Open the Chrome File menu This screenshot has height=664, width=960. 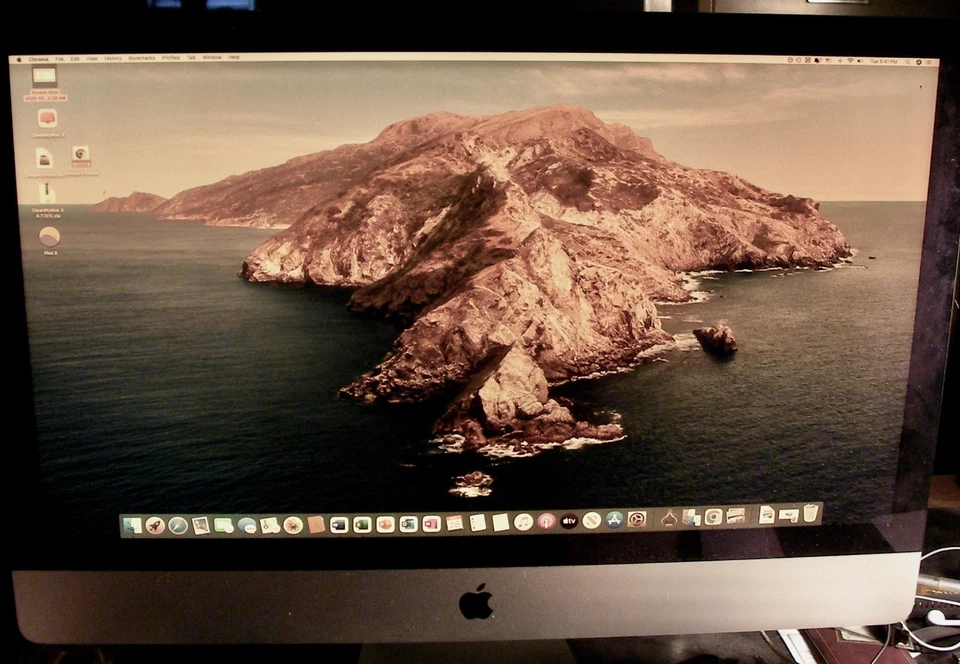tap(60, 58)
